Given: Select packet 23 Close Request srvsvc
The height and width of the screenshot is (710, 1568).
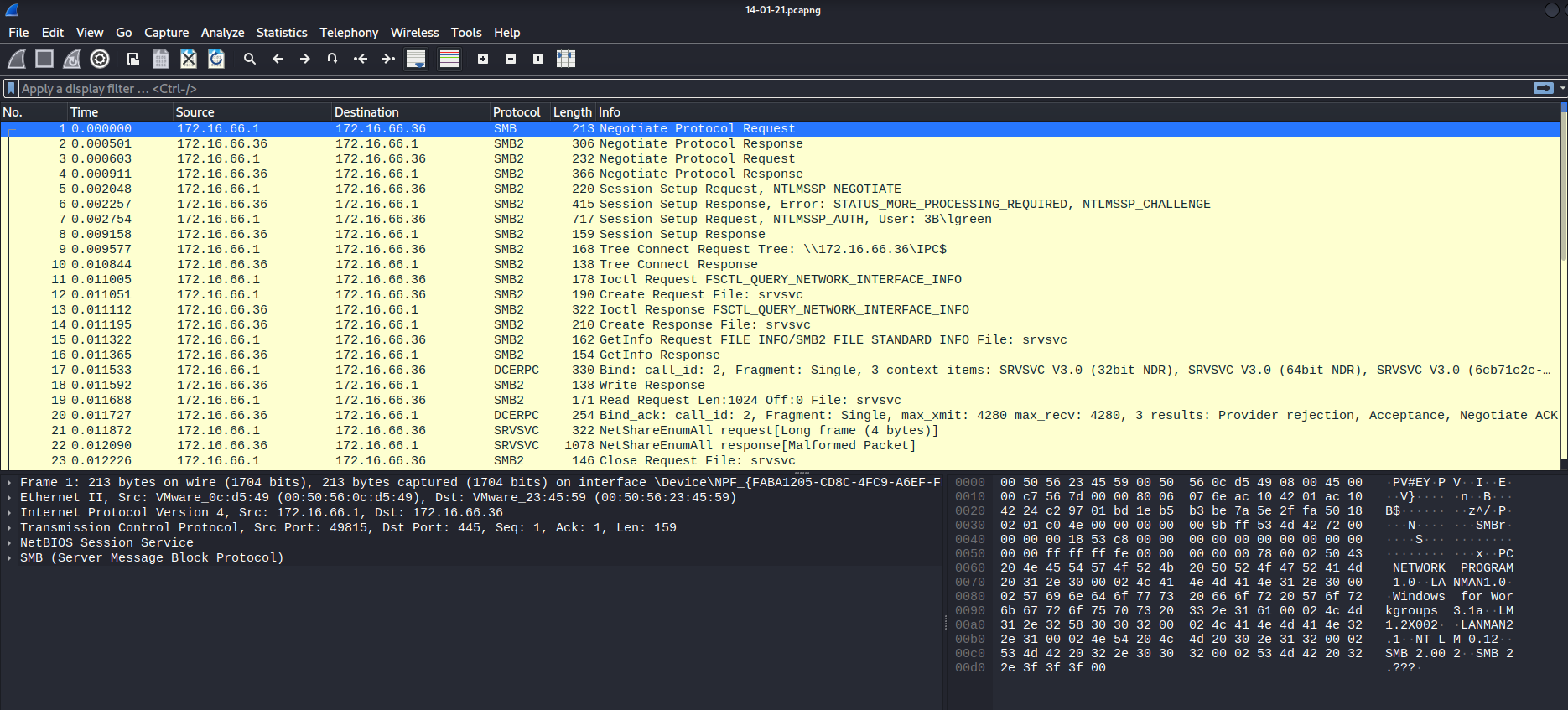Looking at the screenshot, I should click(780, 461).
